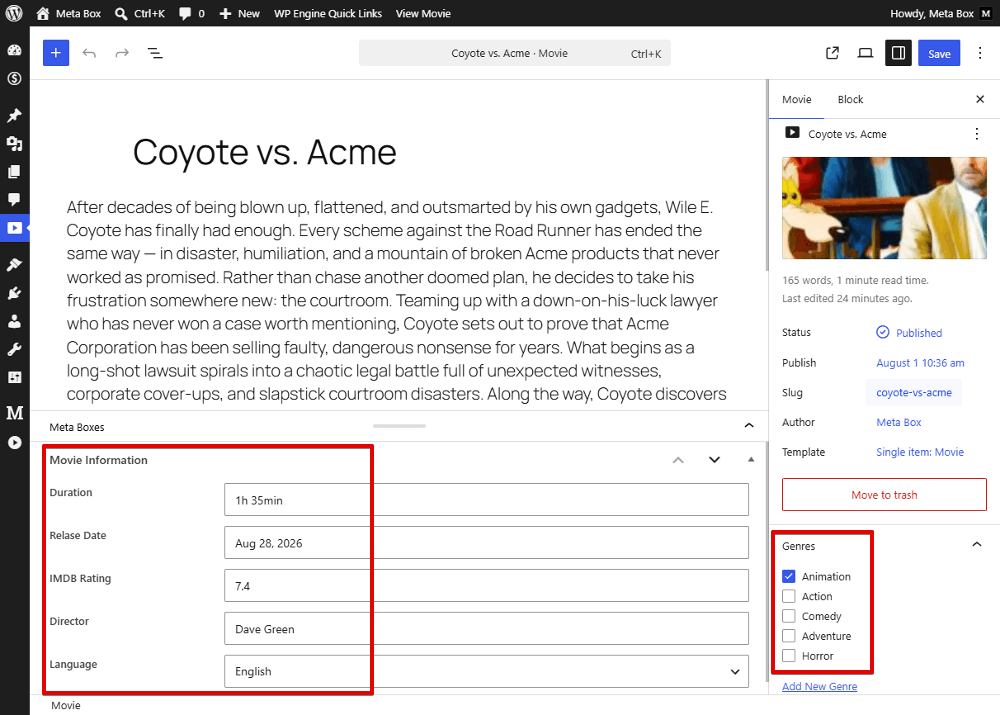
Task: Switch to the Movie tab
Action: [797, 100]
